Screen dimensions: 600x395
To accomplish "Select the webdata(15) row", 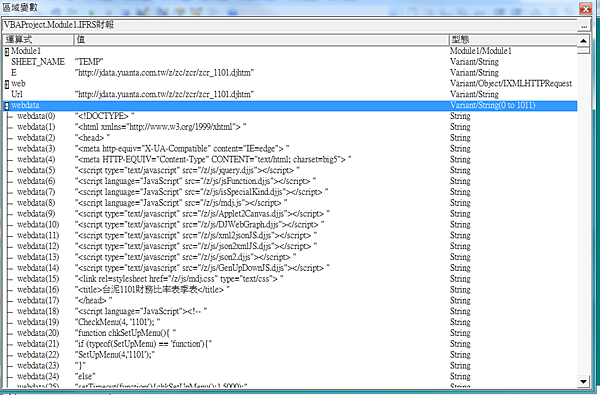I will pos(290,279).
